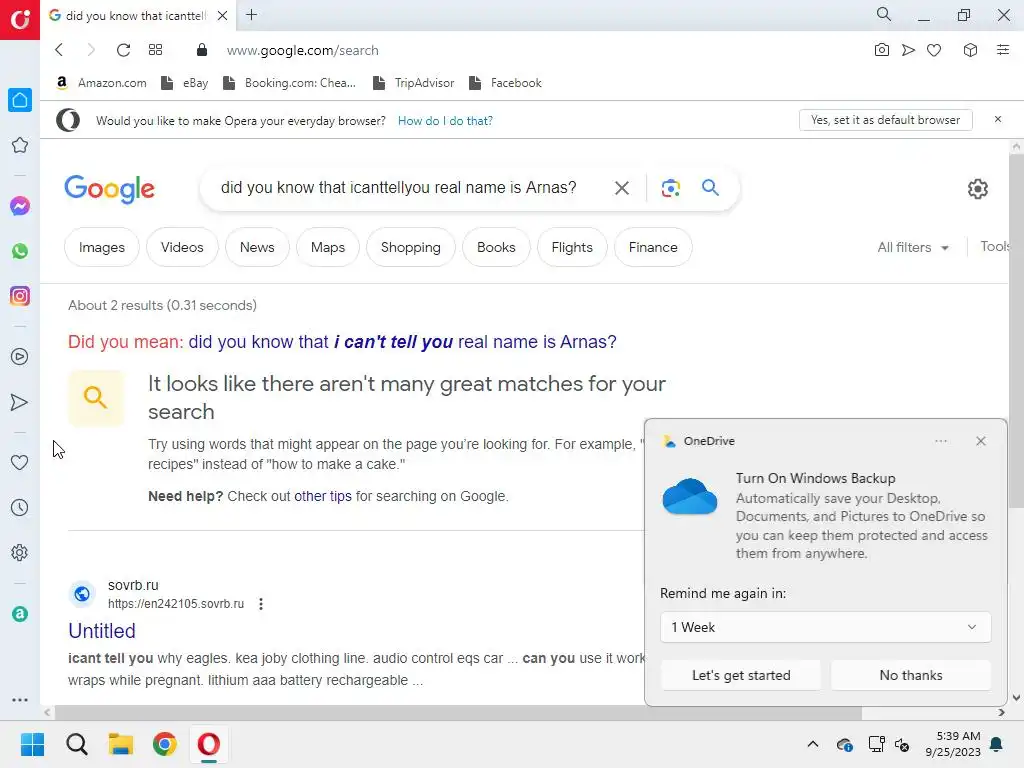This screenshot has height=768, width=1024.
Task: Click 'Let's get started' in OneDrive
Action: (x=741, y=675)
